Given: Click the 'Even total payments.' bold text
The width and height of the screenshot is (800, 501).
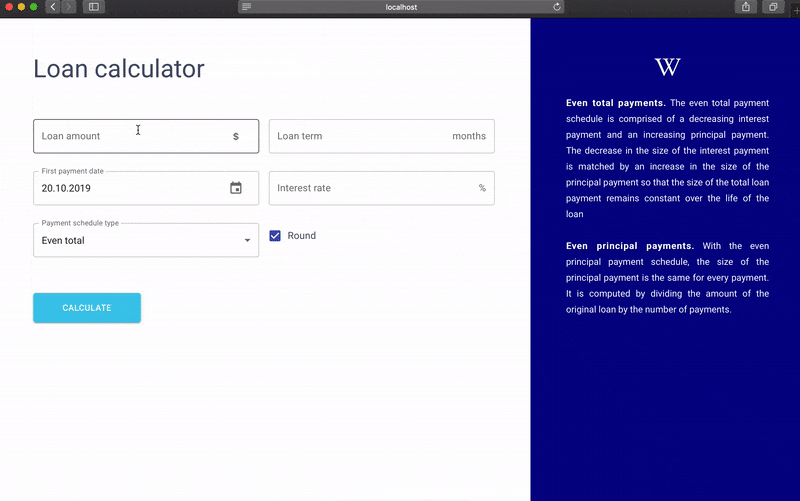Looking at the screenshot, I should [616, 103].
